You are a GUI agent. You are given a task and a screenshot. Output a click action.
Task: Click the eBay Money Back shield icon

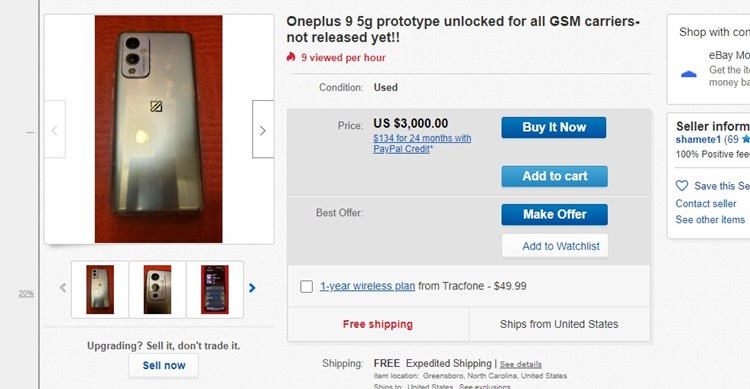tap(689, 74)
